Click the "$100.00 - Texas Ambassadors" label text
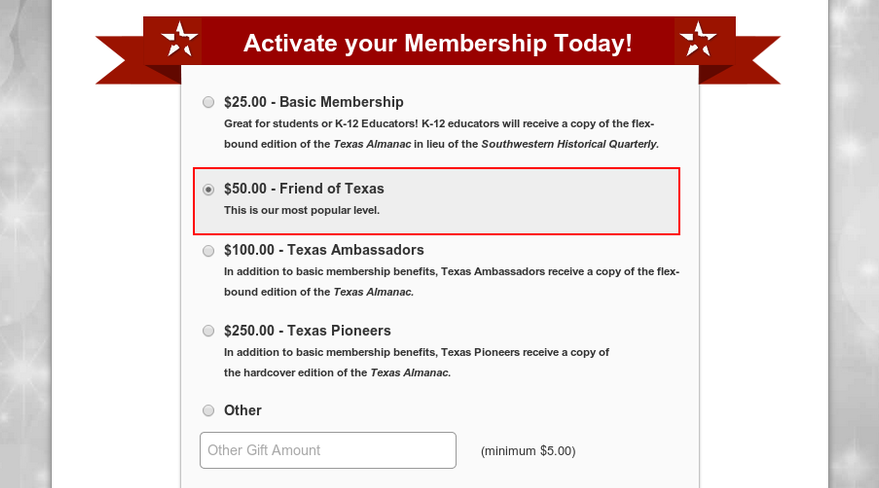Viewport: 879px width, 488px height. pos(324,250)
